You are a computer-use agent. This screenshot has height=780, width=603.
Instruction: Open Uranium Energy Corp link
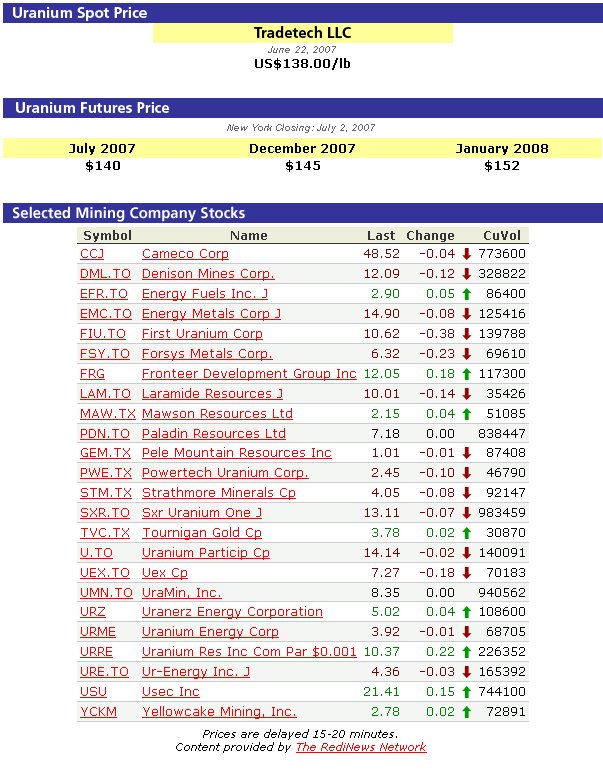(x=210, y=631)
